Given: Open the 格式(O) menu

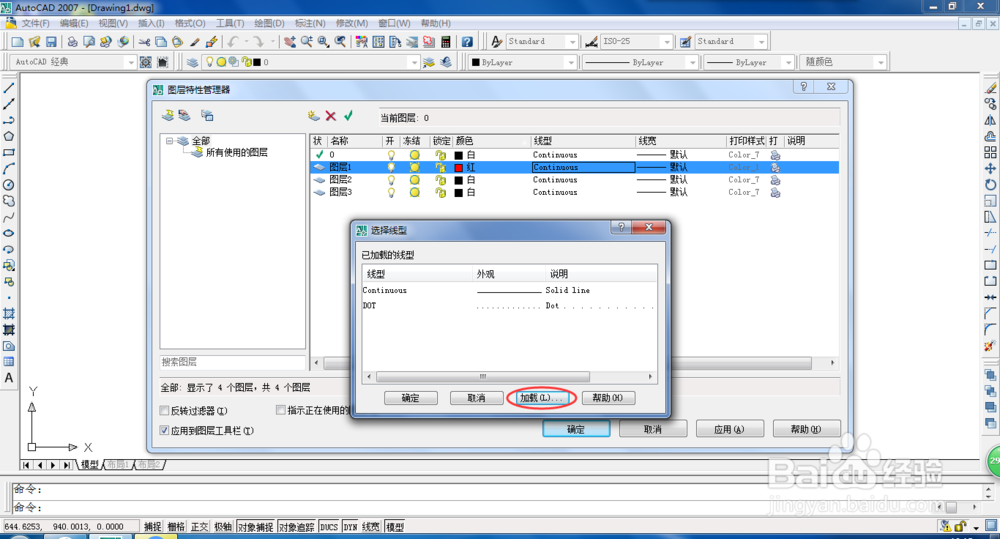Looking at the screenshot, I should click(x=190, y=24).
